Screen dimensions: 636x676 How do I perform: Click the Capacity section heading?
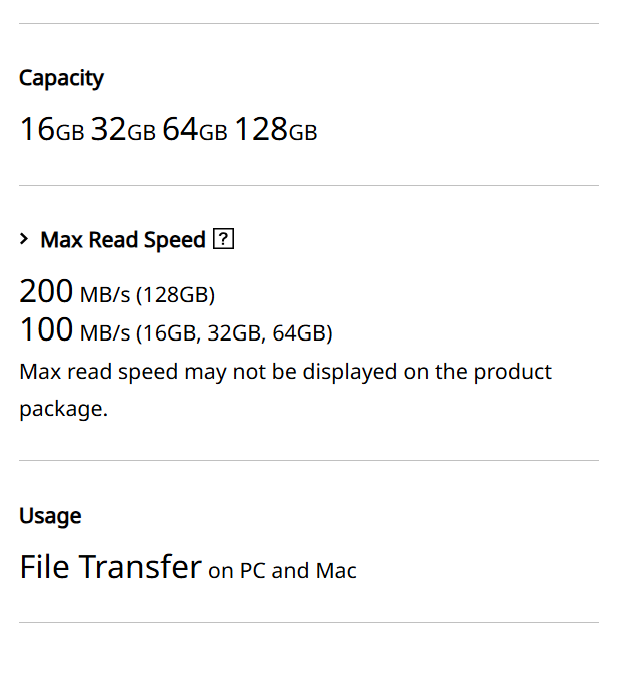tap(61, 78)
